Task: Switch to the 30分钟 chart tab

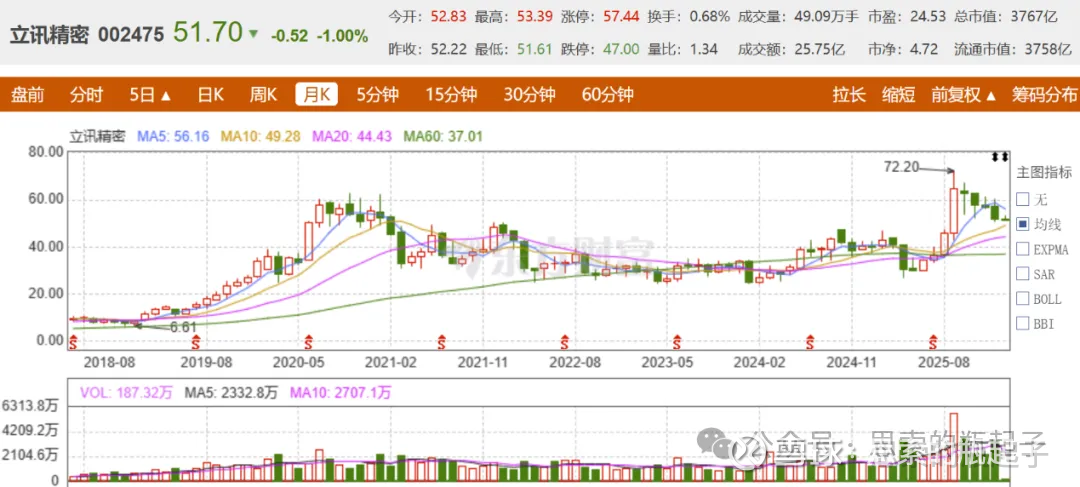Action: [529, 94]
